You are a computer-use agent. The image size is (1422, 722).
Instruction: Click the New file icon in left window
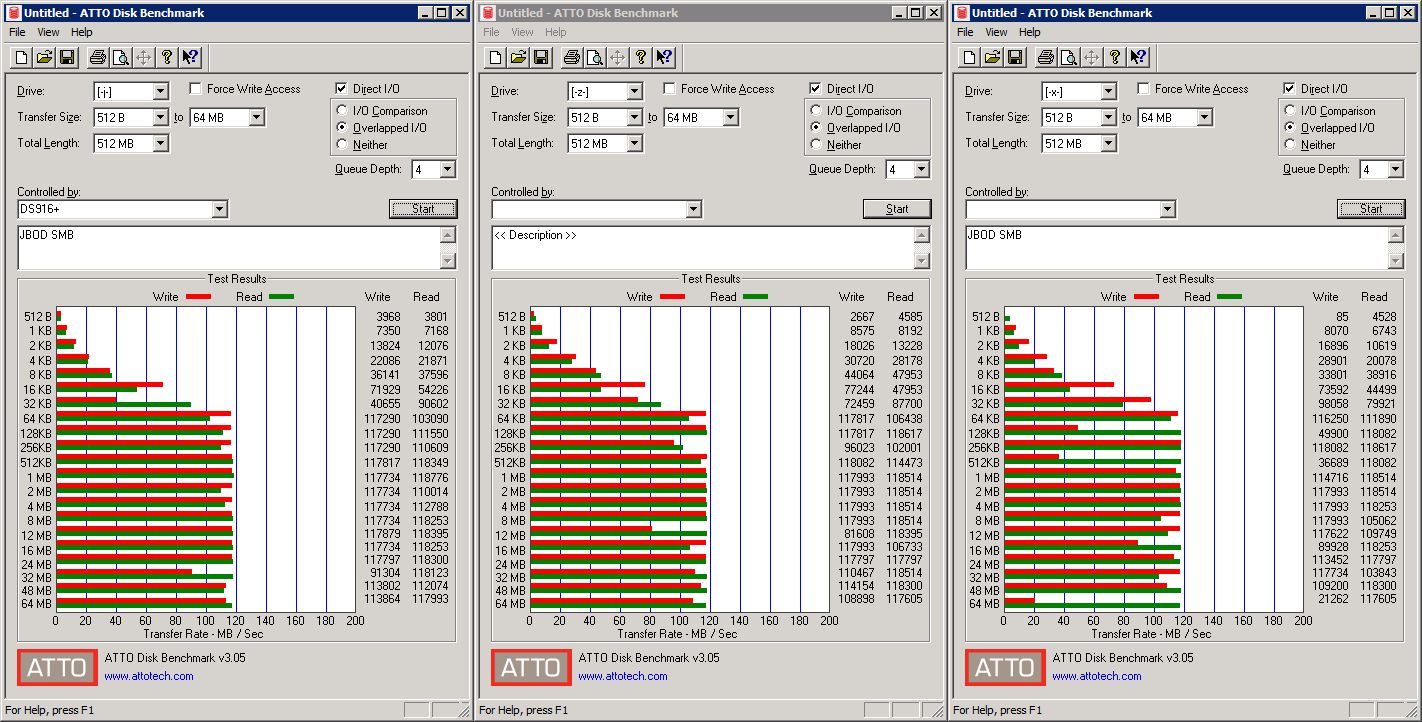pos(21,57)
